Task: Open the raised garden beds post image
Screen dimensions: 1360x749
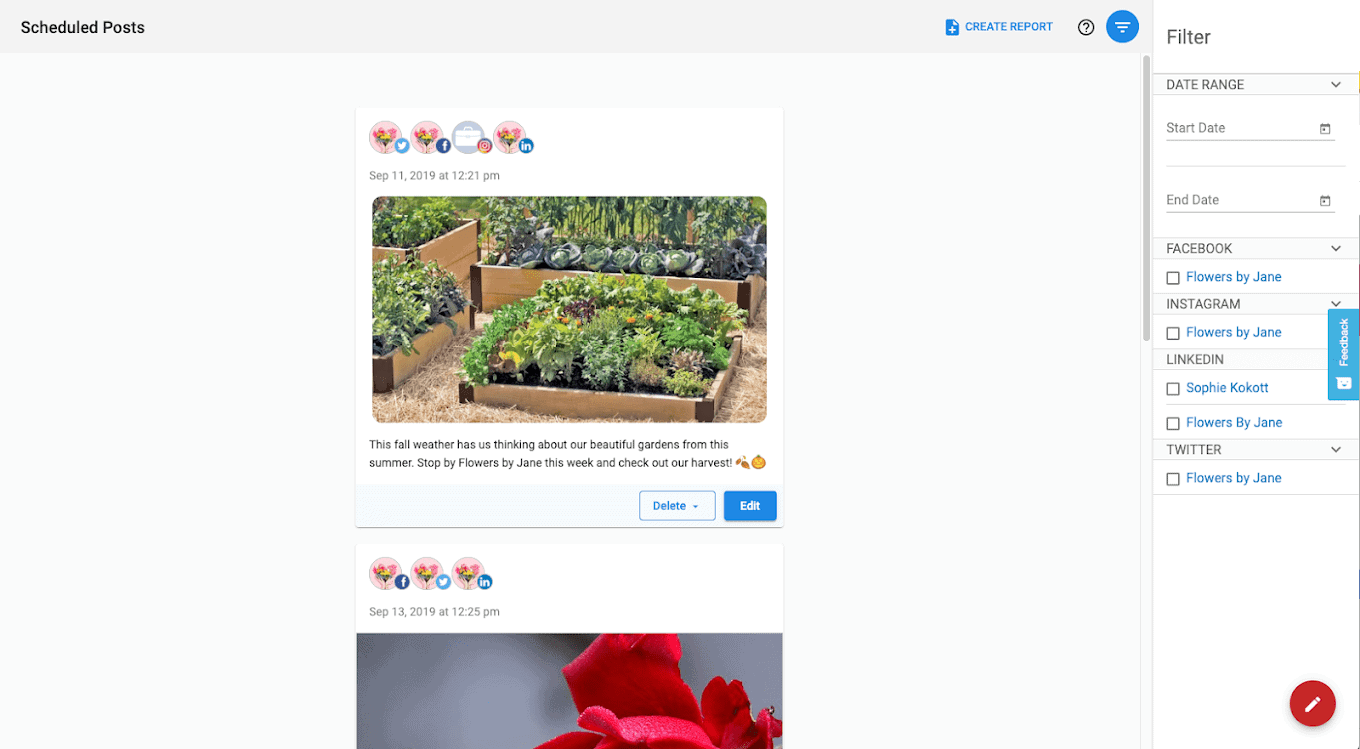Action: click(569, 309)
